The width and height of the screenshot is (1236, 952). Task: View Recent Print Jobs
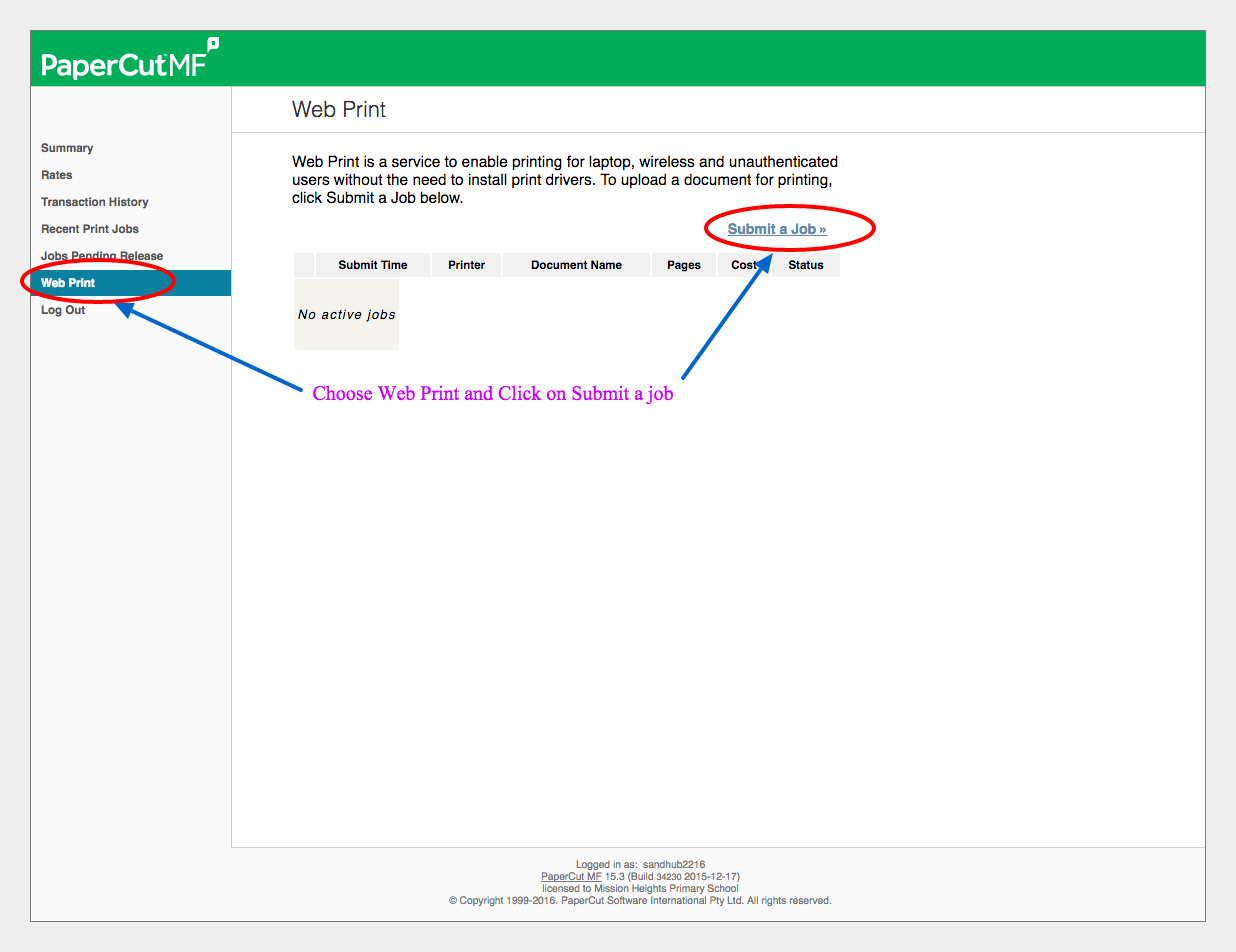[x=90, y=229]
